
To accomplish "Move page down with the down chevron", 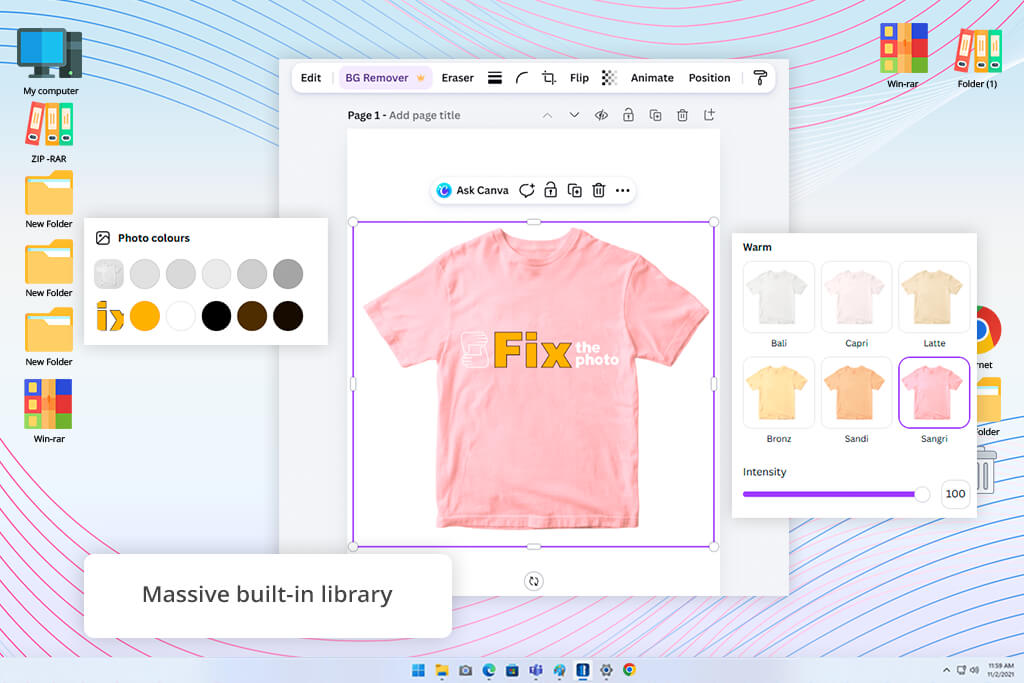I will [x=574, y=115].
